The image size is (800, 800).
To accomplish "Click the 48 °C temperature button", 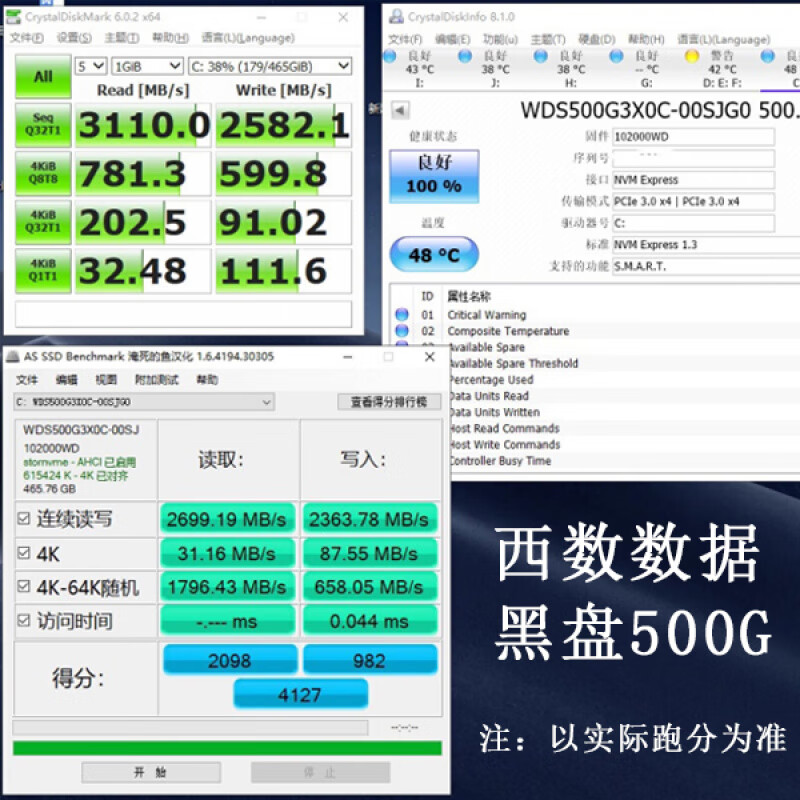I will (x=434, y=254).
